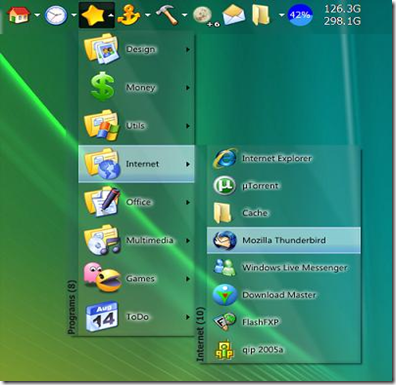Screen dimensions: 396x385
Task: Select the Design menu label
Action: pos(141,49)
